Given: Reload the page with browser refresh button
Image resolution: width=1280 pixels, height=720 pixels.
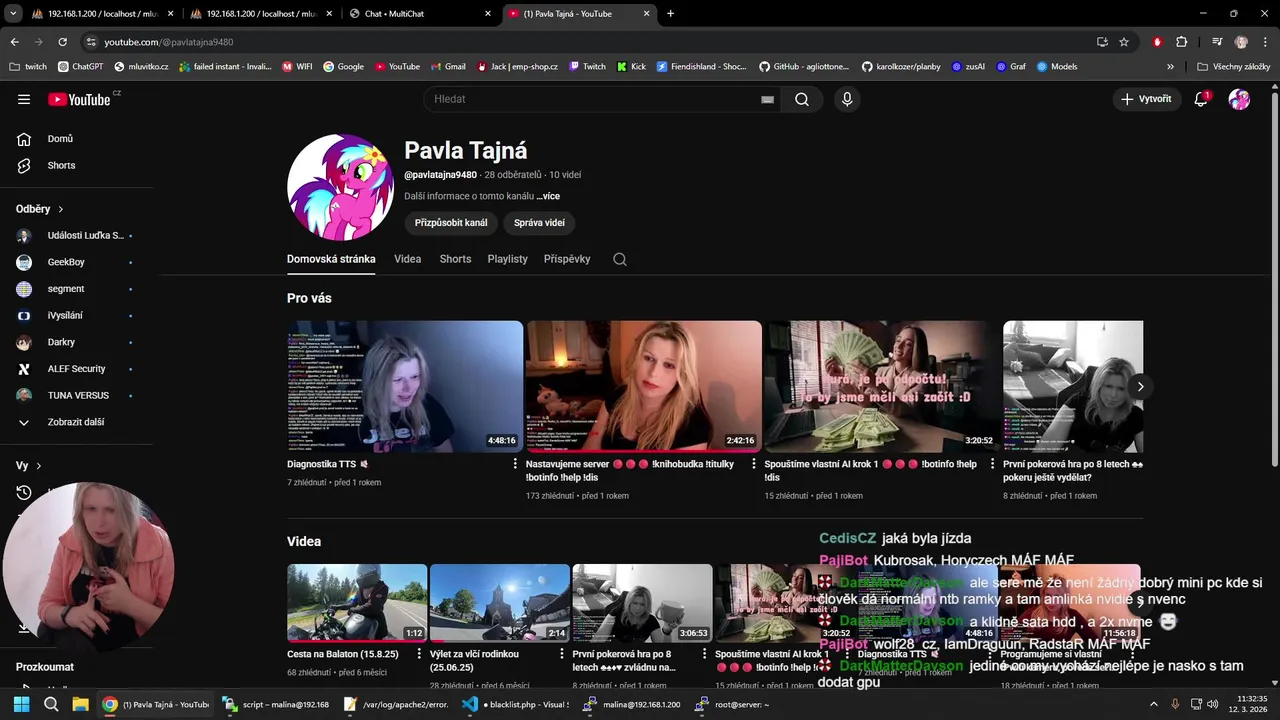Looking at the screenshot, I should point(62,42).
